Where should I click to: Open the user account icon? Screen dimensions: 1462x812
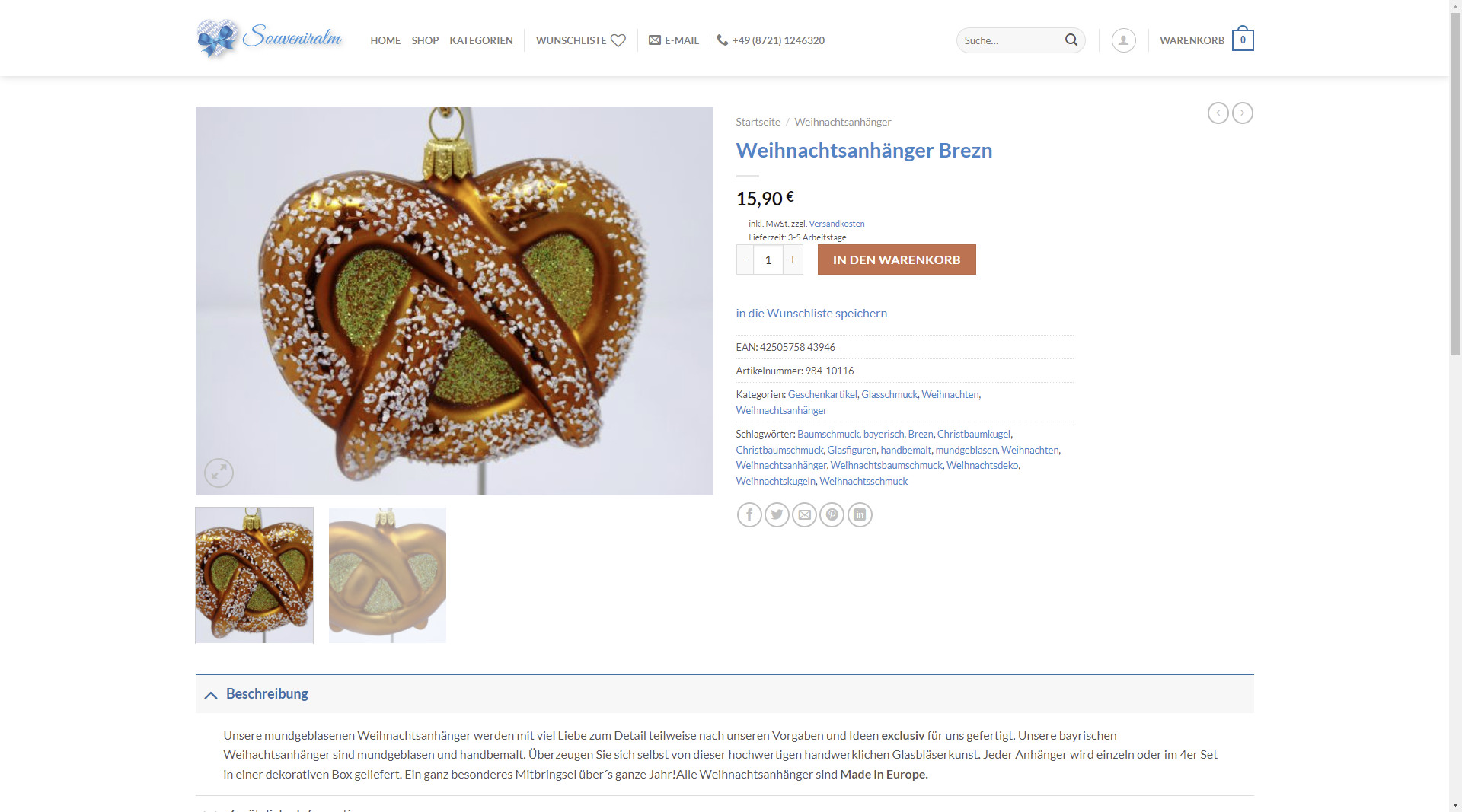point(1123,40)
